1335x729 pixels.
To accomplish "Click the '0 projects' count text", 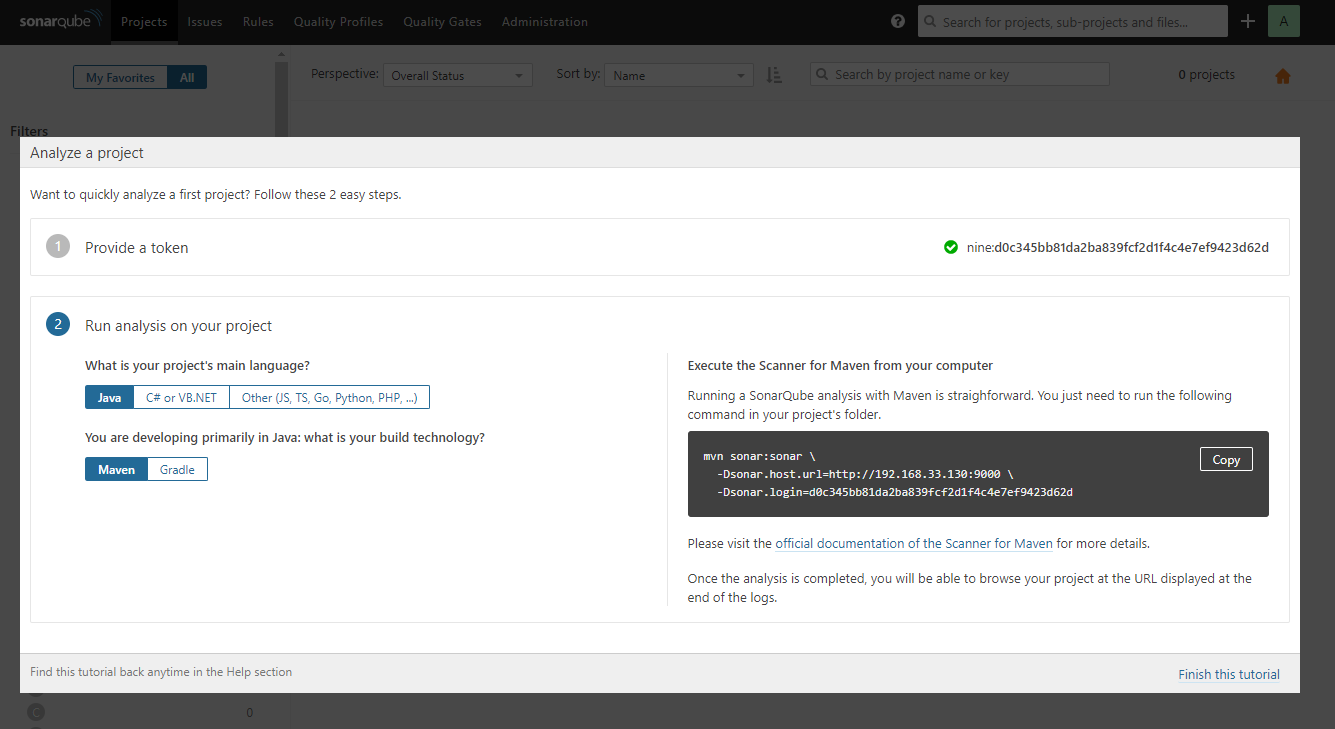I will coord(1206,74).
